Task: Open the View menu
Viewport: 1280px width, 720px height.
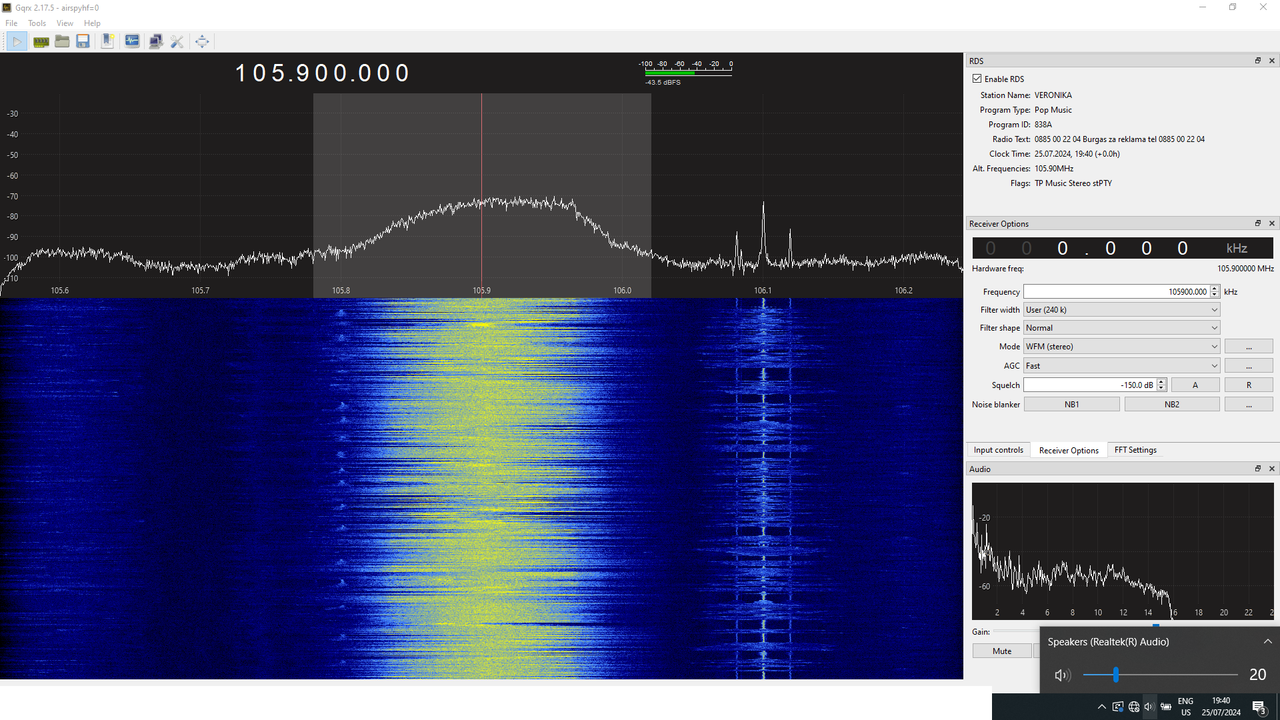Action: coord(65,23)
